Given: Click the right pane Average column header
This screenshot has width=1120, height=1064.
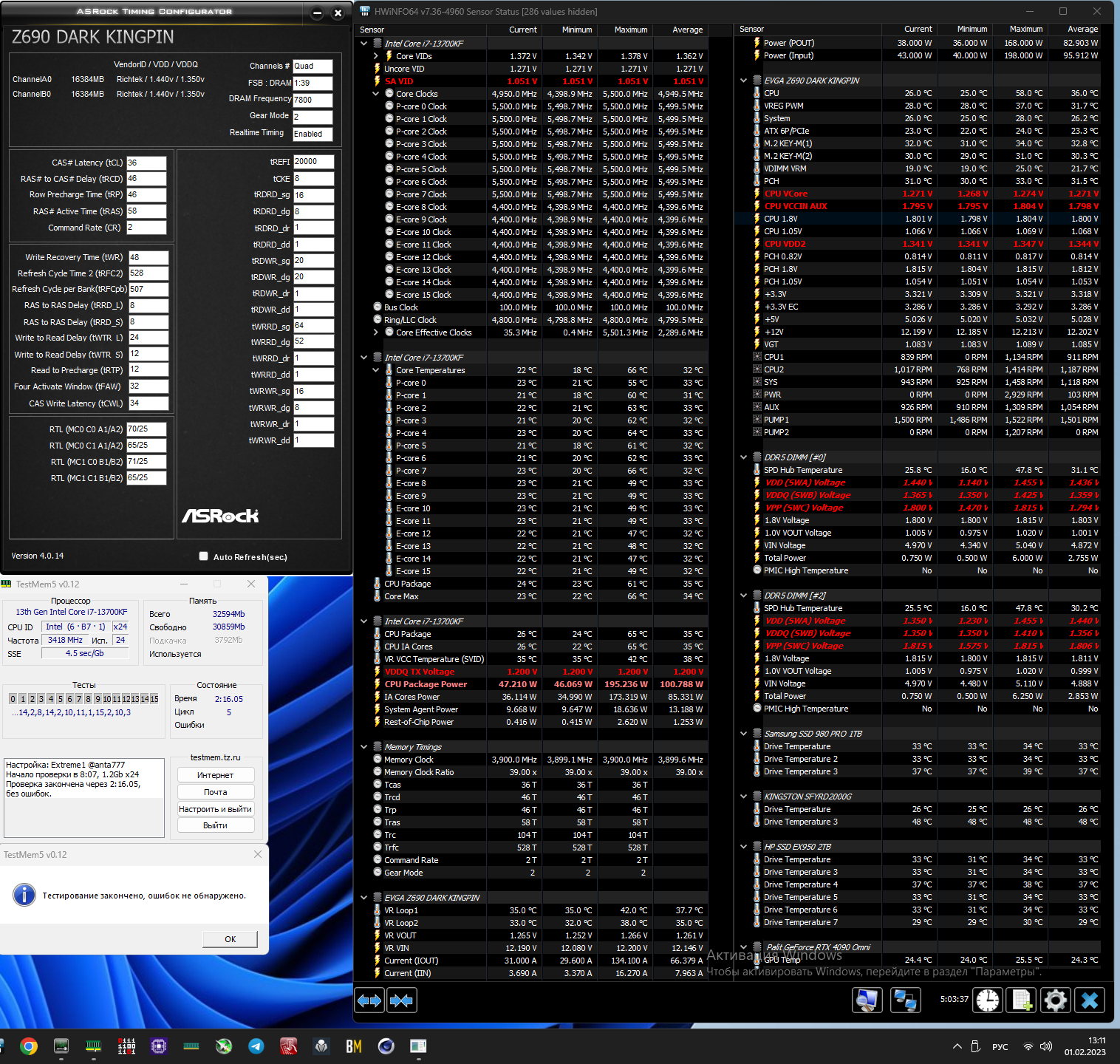Looking at the screenshot, I should pyautogui.click(x=1075, y=29).
